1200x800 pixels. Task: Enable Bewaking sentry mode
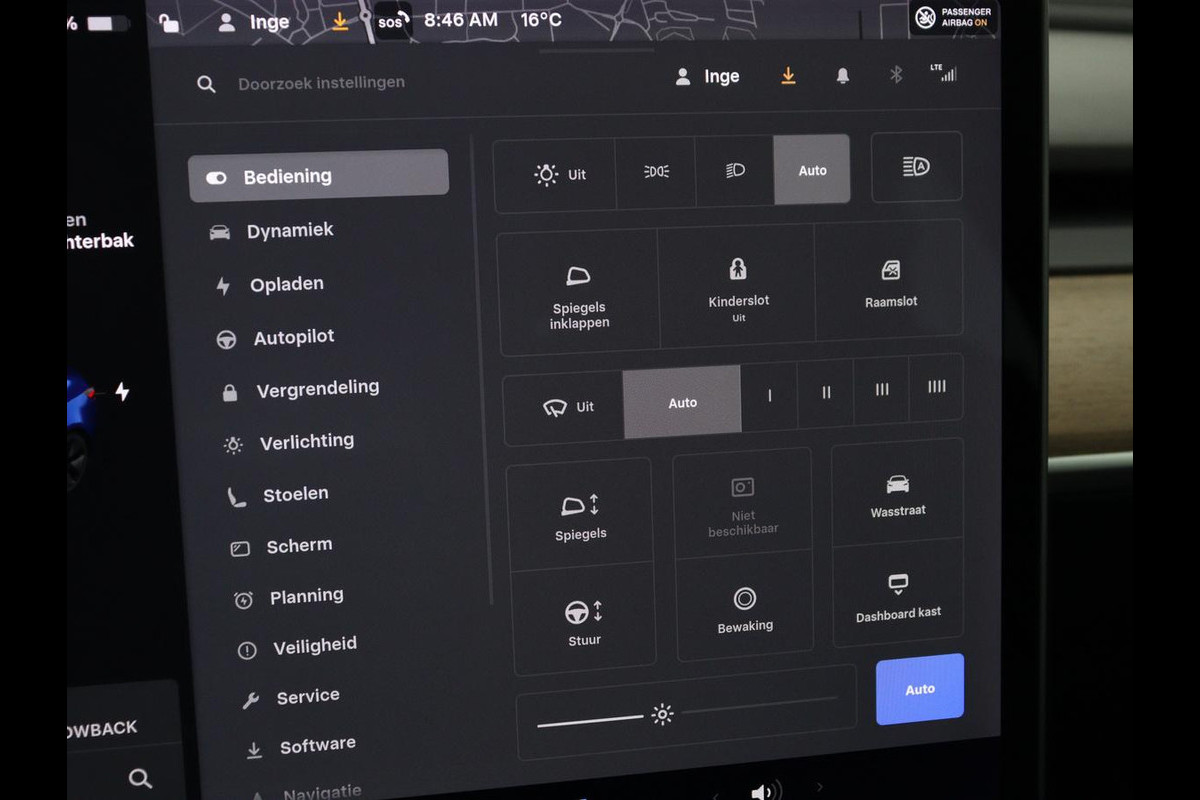point(745,608)
